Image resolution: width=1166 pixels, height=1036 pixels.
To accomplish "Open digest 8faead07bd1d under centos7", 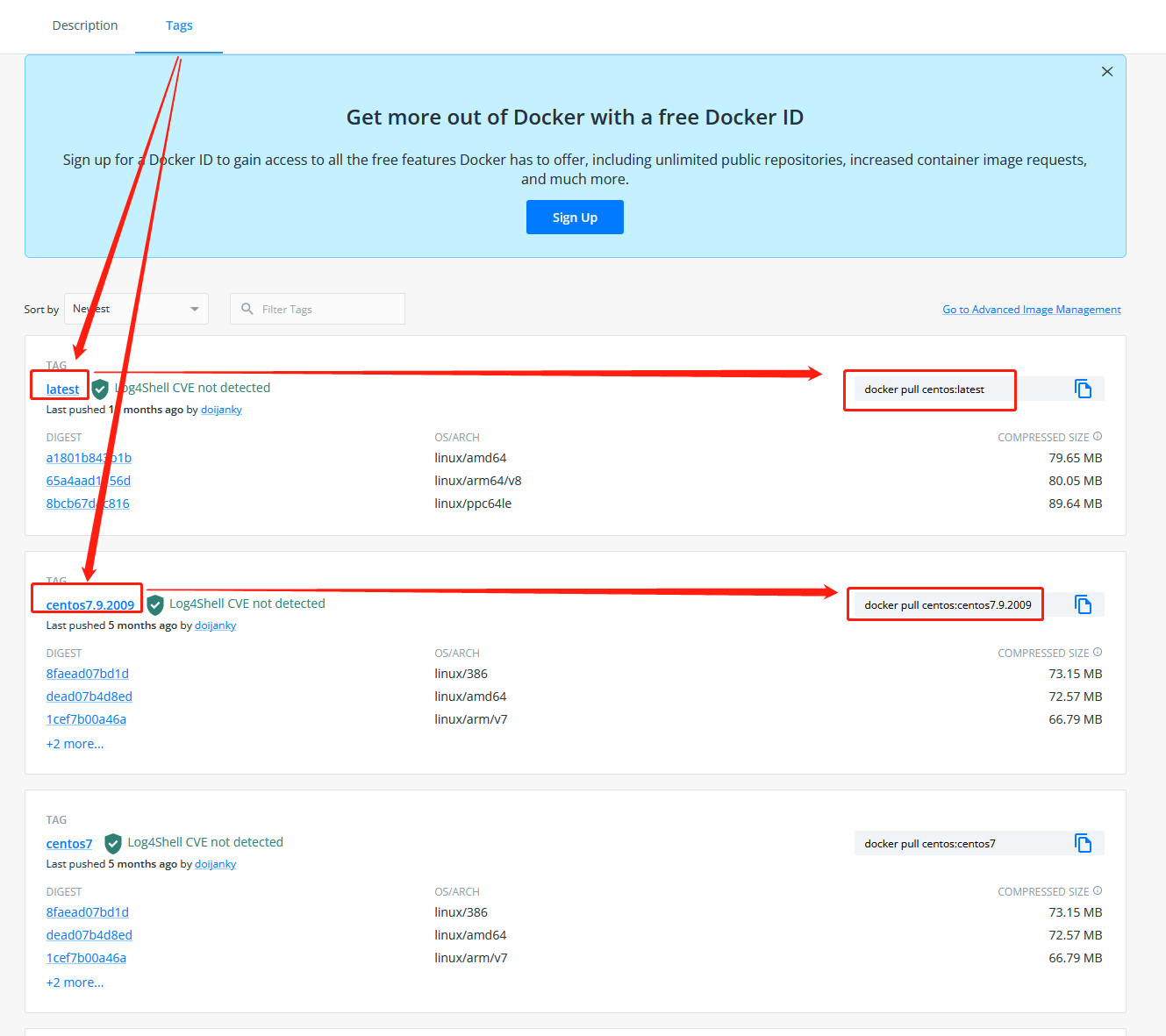I will click(88, 912).
